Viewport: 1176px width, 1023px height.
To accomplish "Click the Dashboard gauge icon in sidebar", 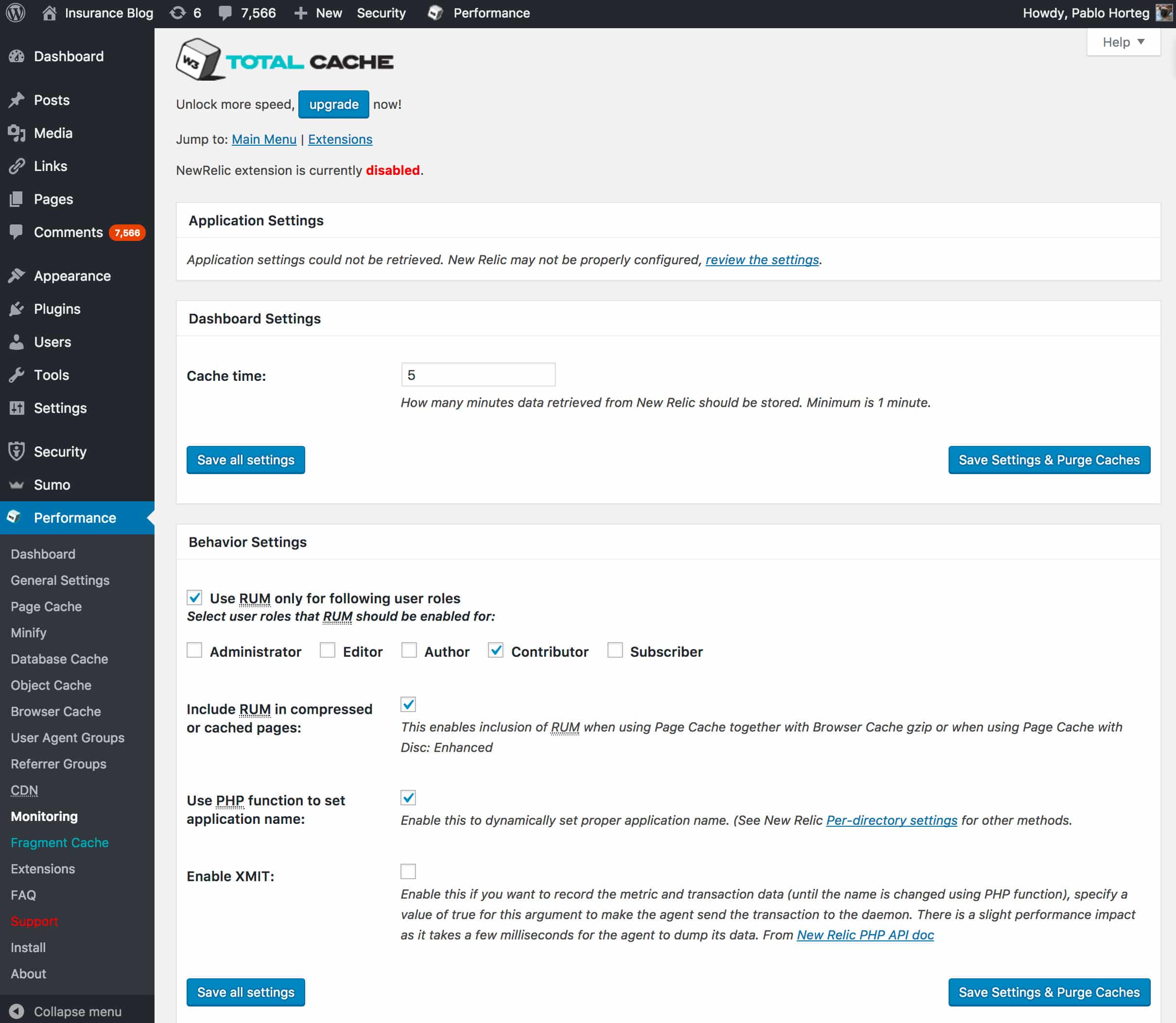I will coord(17,56).
